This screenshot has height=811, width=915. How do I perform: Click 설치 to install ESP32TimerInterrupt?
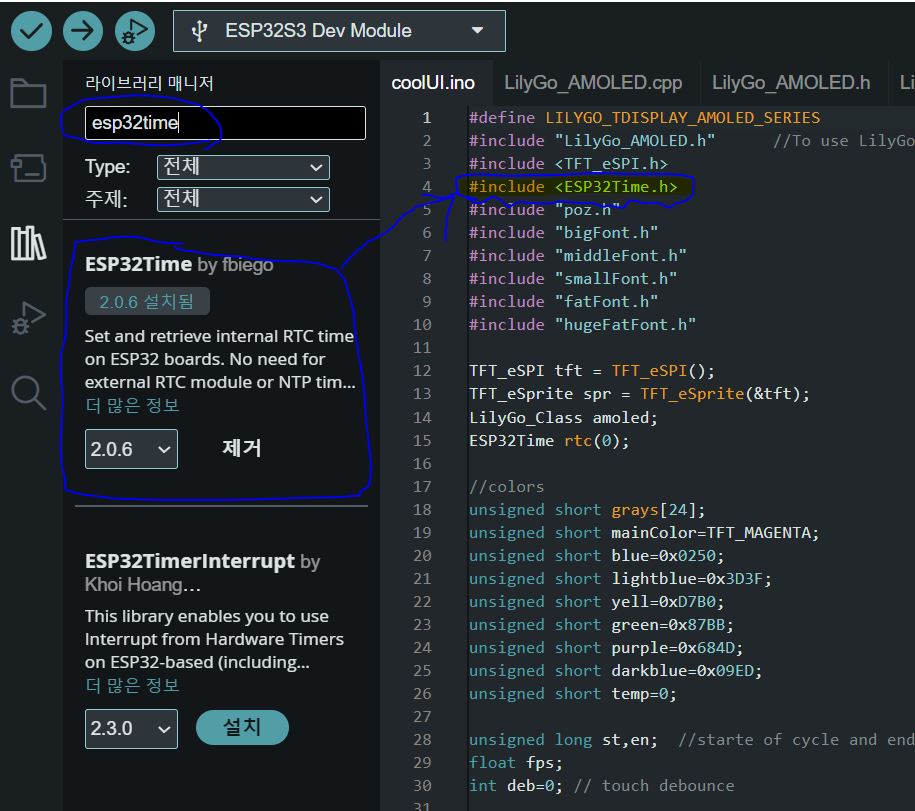[242, 728]
